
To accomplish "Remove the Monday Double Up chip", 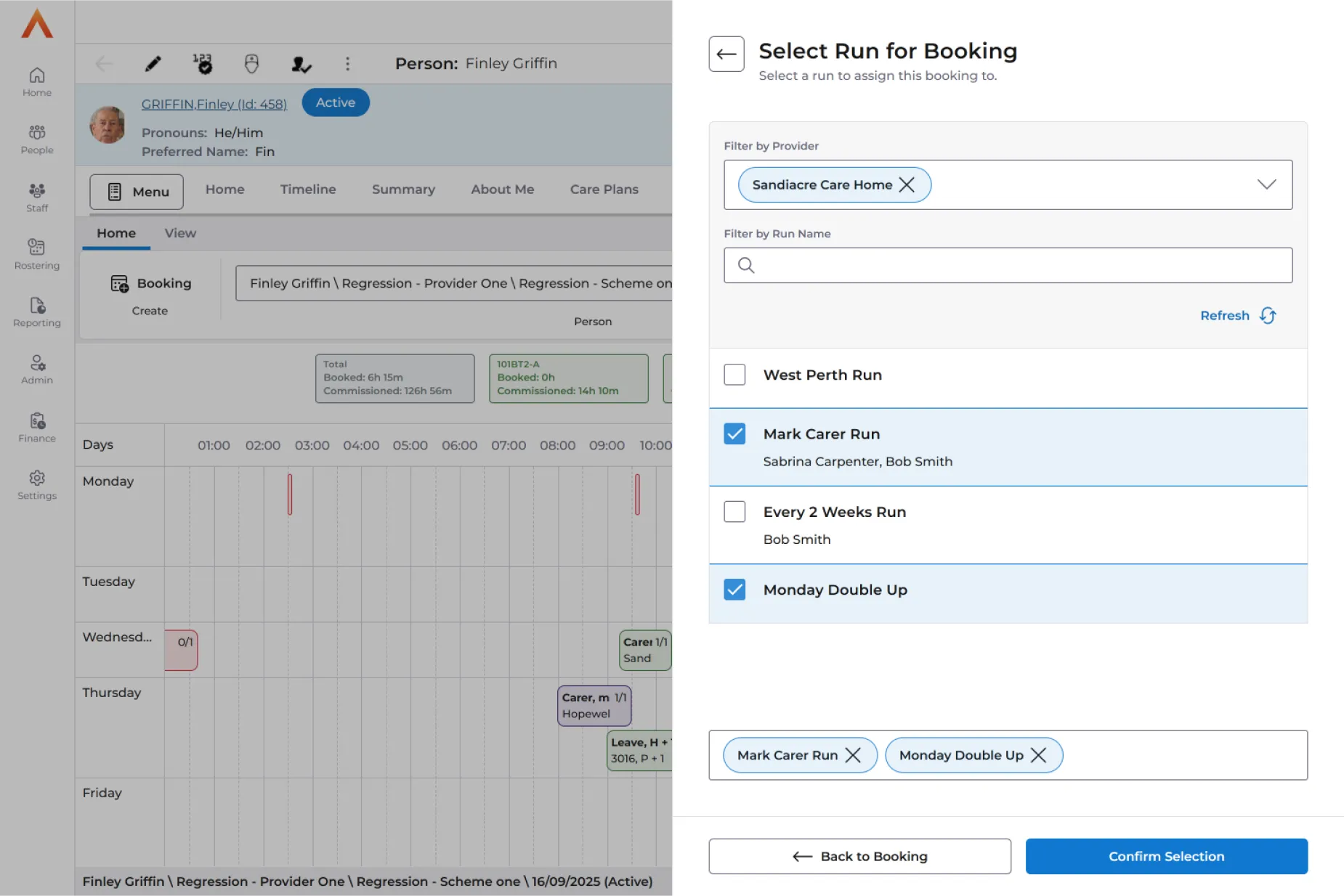I will [1039, 755].
